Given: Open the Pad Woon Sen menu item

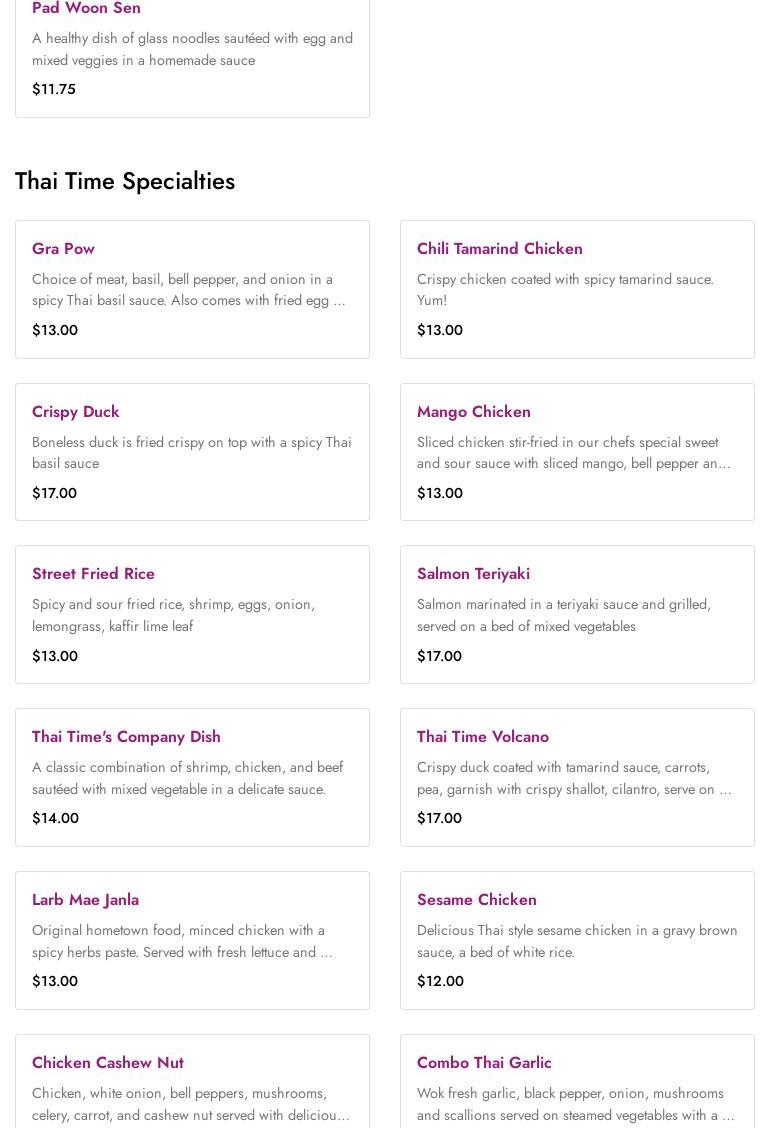Looking at the screenshot, I should click(x=86, y=9).
